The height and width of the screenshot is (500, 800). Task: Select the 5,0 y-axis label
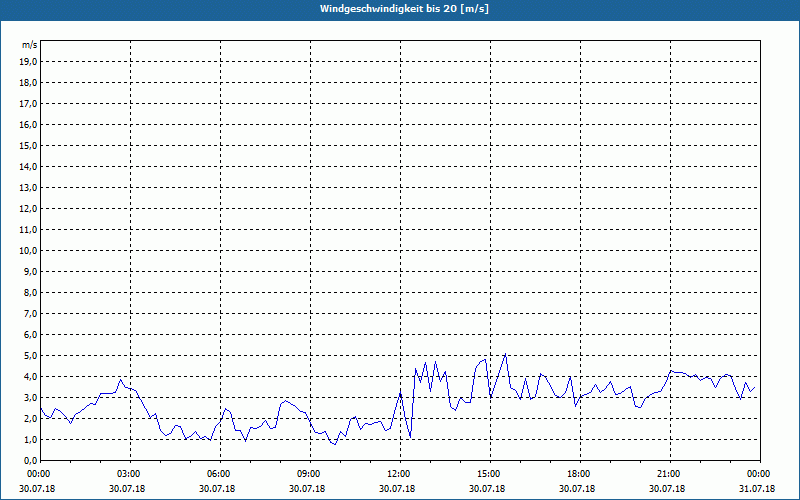click(30, 356)
